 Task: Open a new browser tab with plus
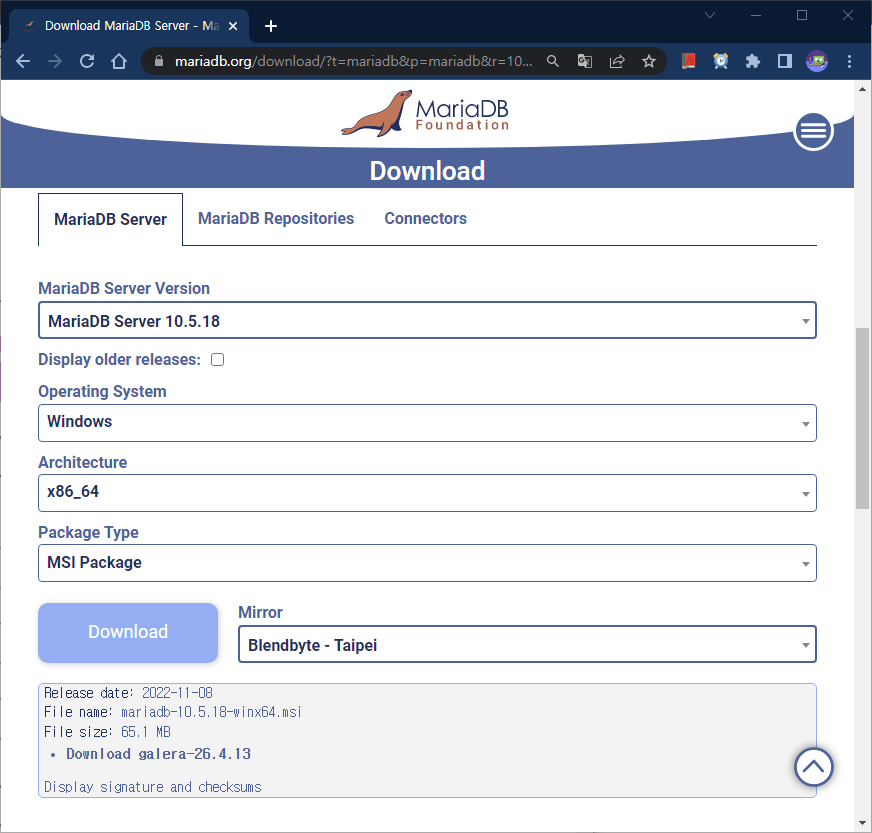point(271,26)
